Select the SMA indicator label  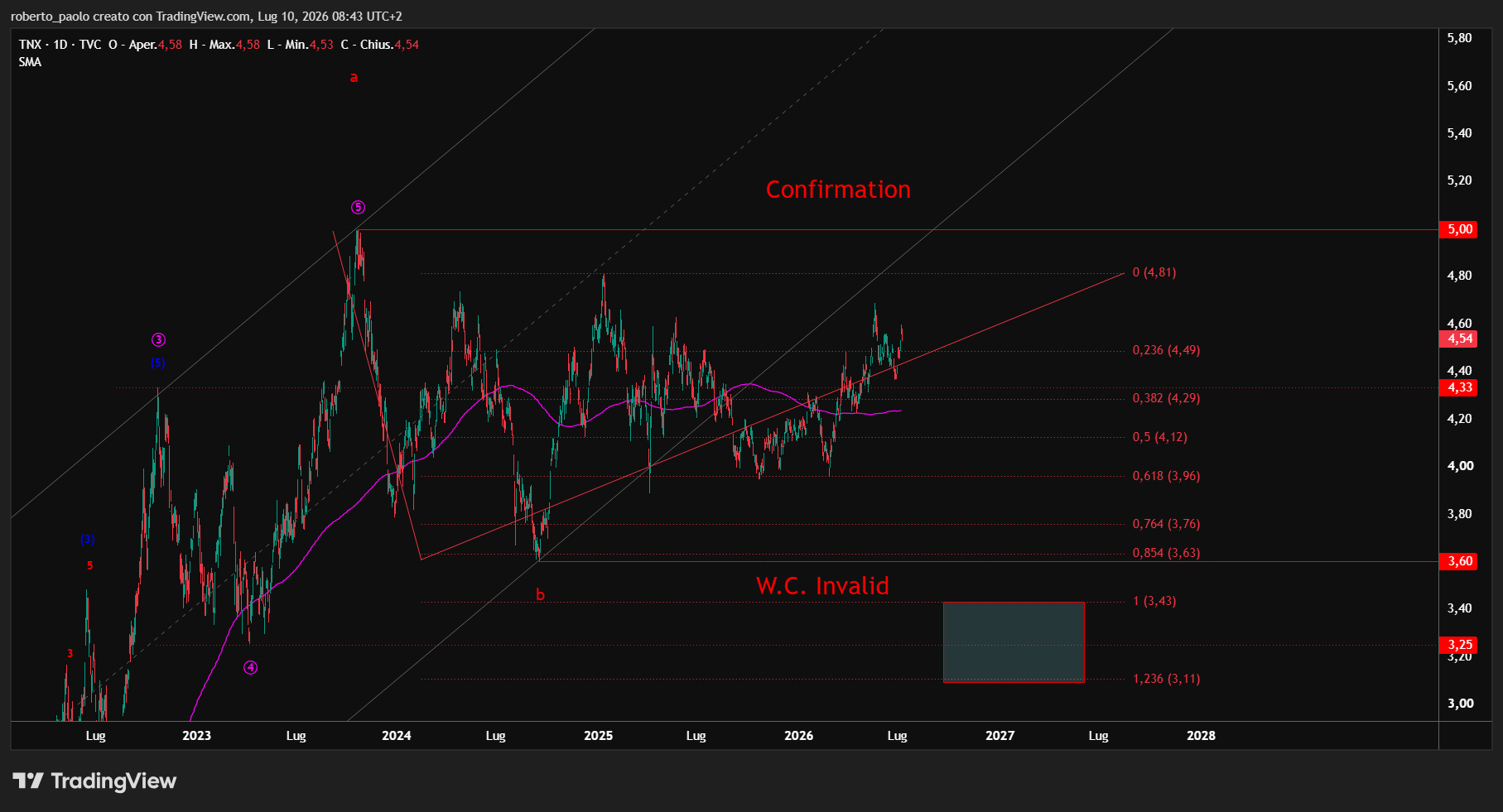click(x=30, y=62)
